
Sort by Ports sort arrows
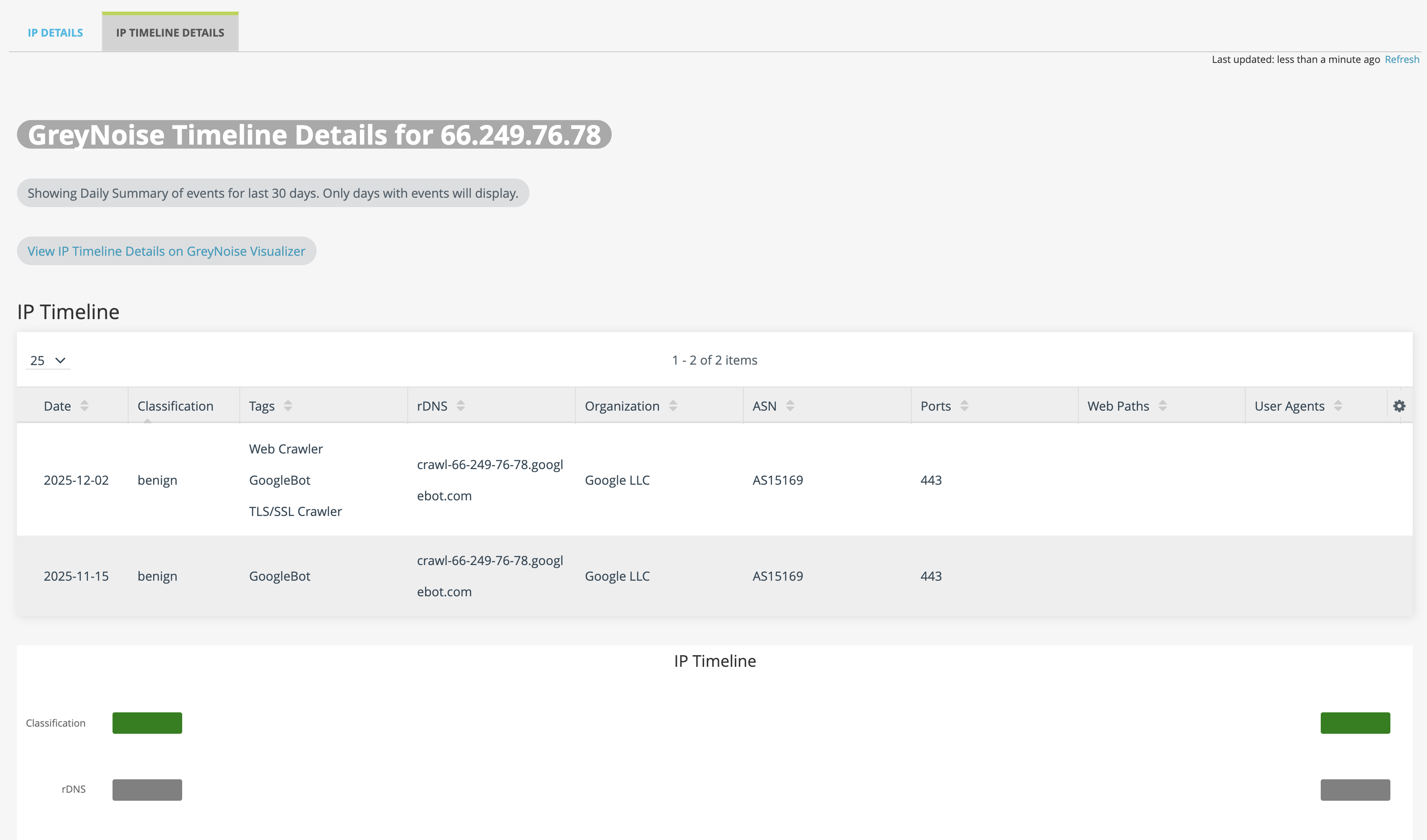pos(964,406)
